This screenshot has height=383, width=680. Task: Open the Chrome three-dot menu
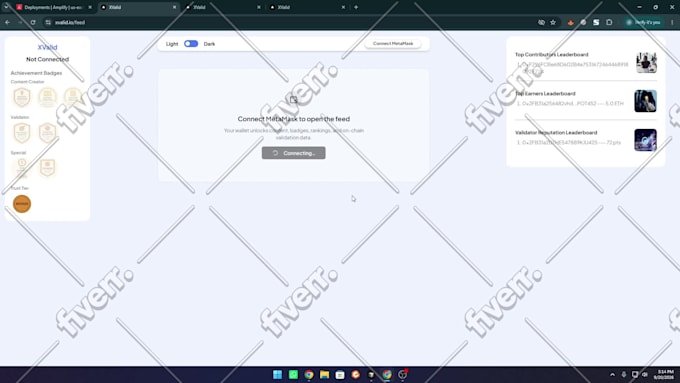tap(672, 22)
